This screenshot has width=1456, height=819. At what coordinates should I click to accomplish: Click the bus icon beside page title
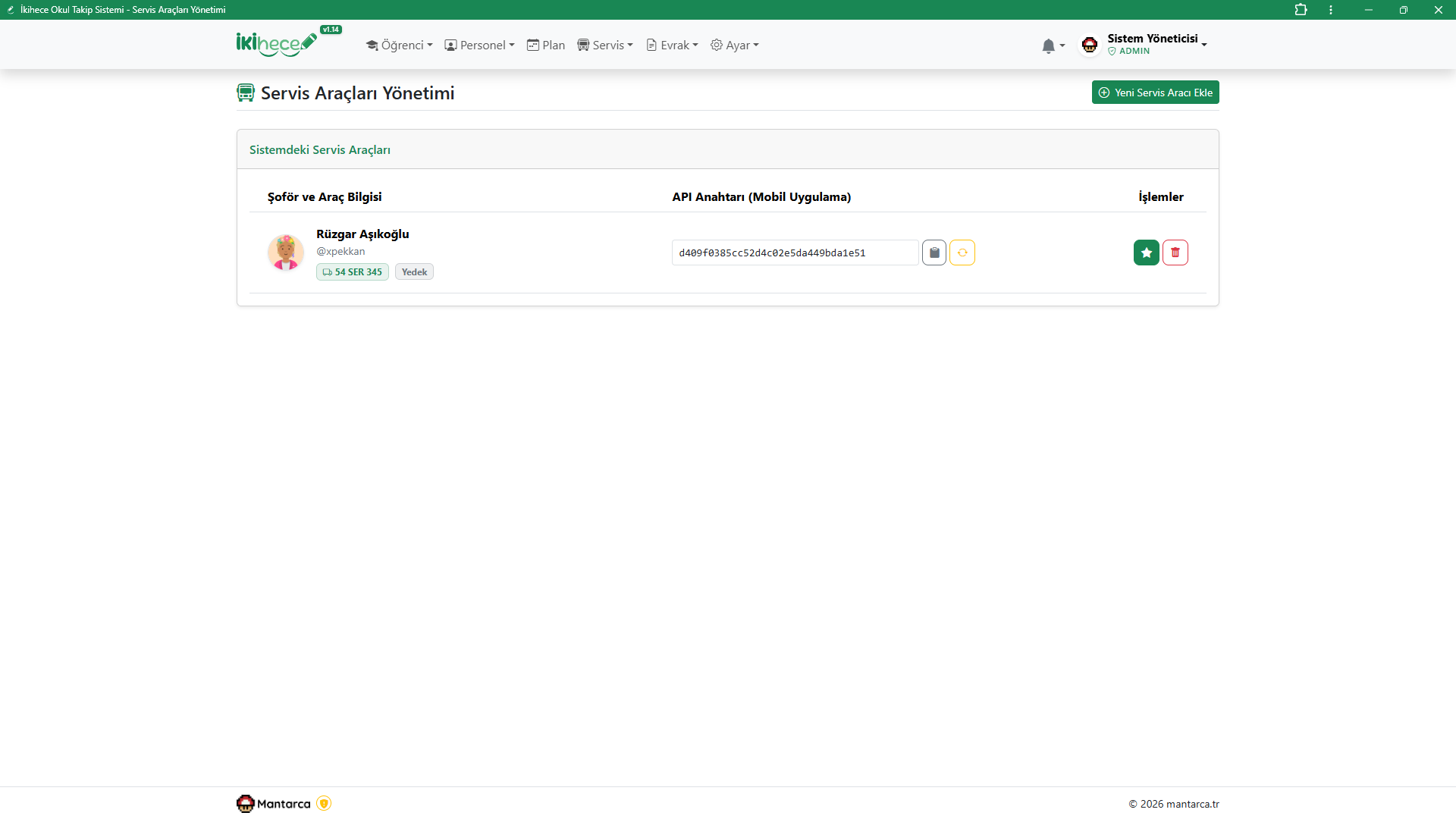(x=246, y=93)
